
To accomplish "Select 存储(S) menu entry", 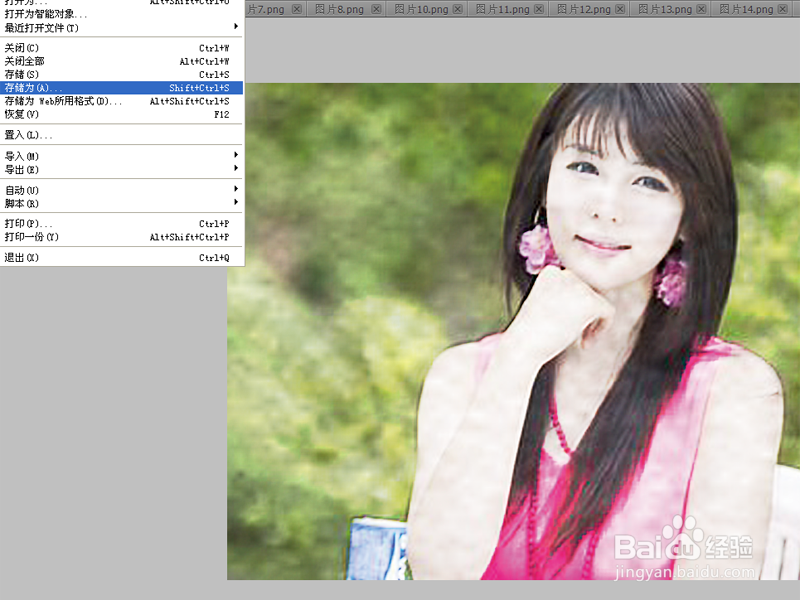I will tap(121, 74).
